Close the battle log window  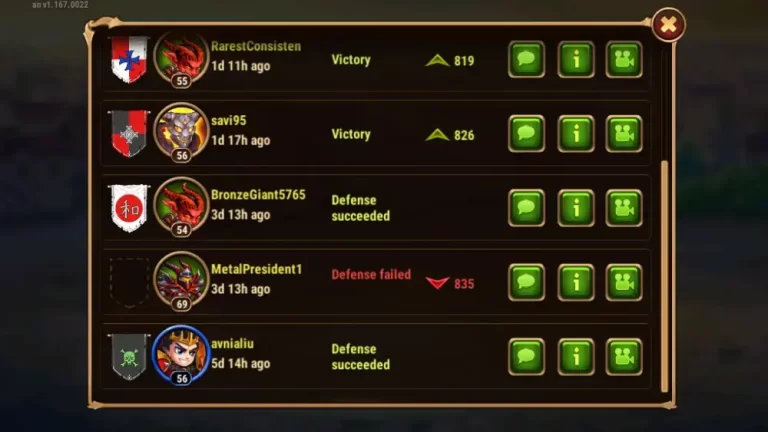tap(669, 24)
